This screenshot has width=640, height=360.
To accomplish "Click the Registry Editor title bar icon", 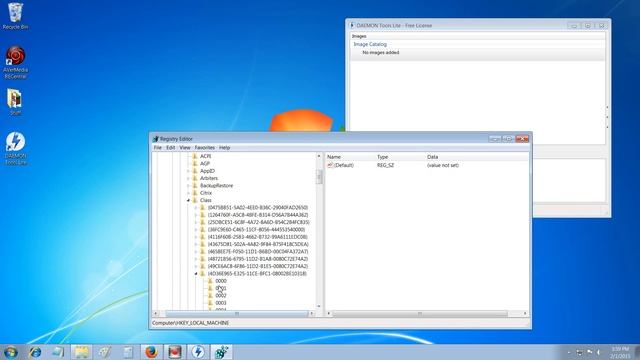I will (156, 139).
